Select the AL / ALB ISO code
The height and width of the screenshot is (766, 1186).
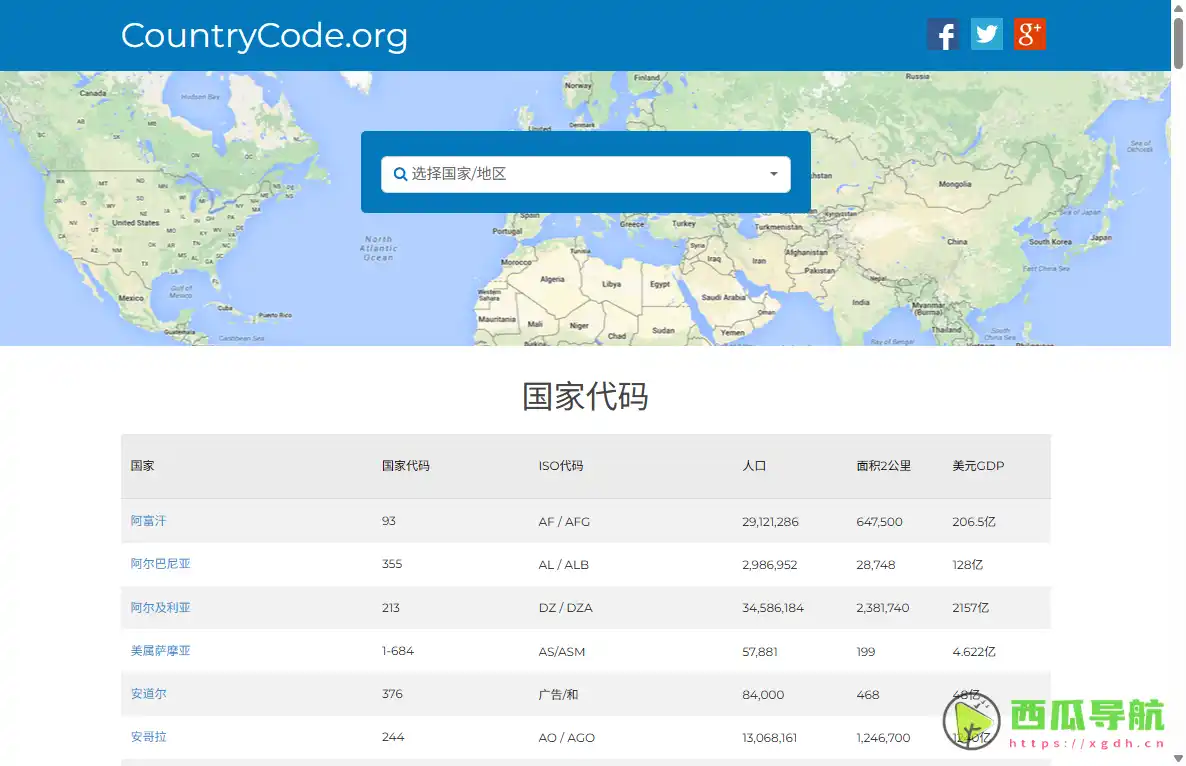coord(564,565)
